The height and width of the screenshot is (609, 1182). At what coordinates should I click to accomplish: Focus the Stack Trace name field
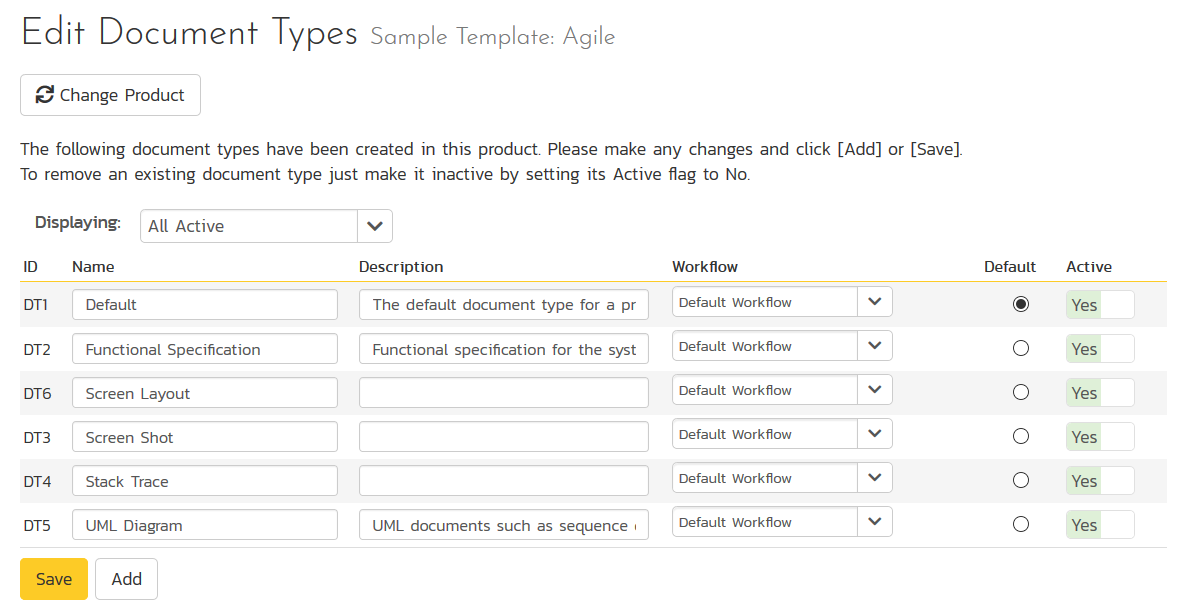coord(205,481)
